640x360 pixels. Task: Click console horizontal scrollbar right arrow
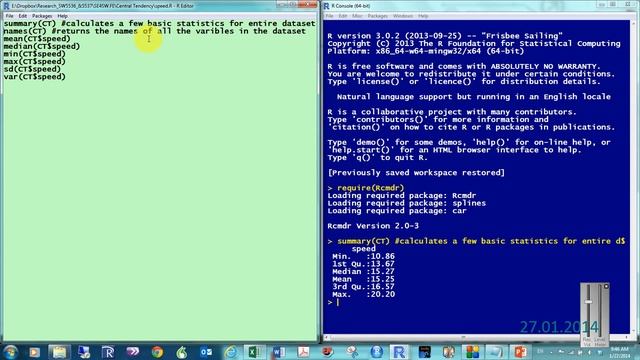point(627,337)
